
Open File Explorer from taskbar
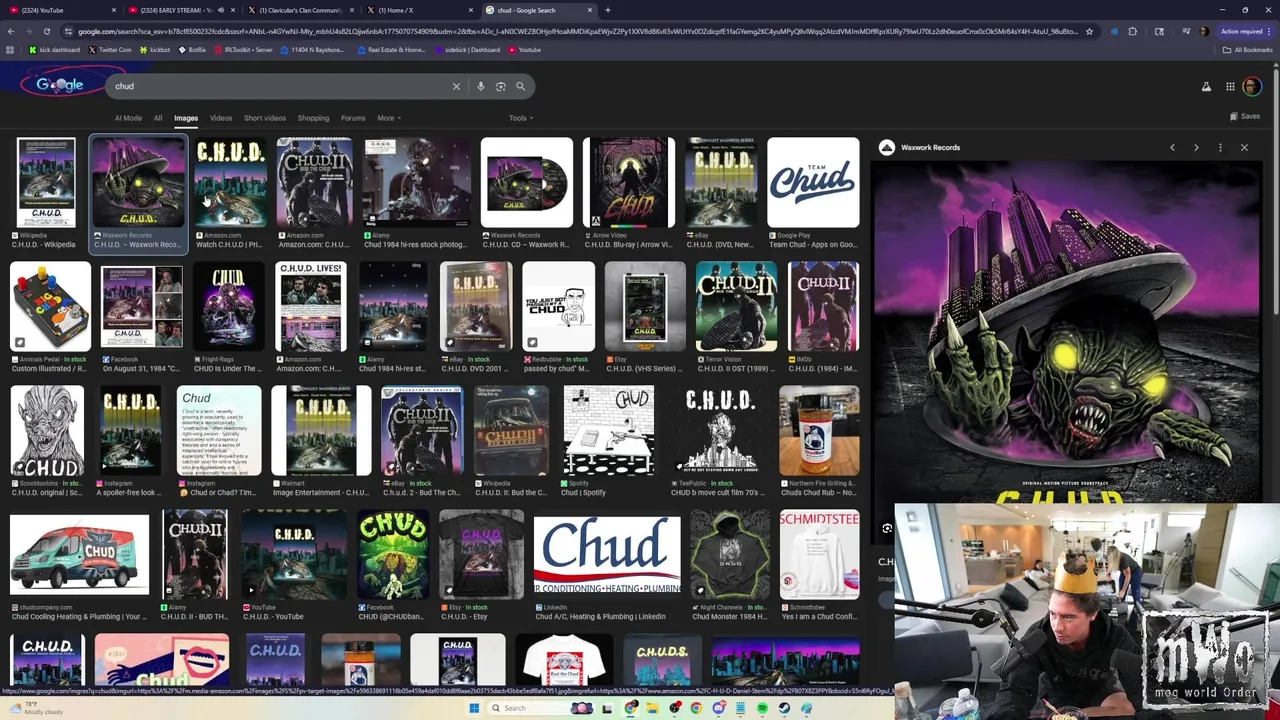(x=652, y=708)
